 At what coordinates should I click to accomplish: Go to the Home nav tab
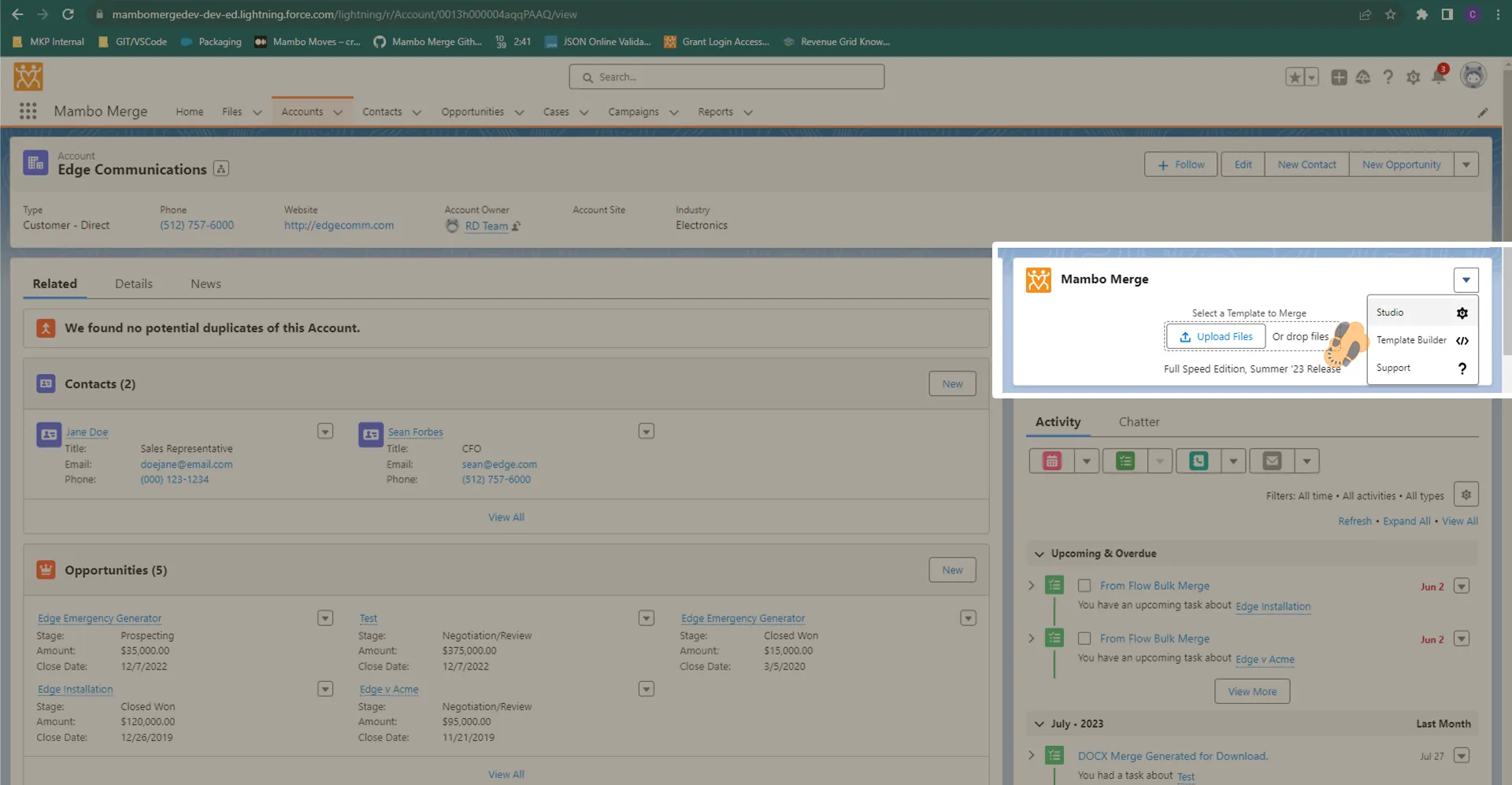click(189, 112)
